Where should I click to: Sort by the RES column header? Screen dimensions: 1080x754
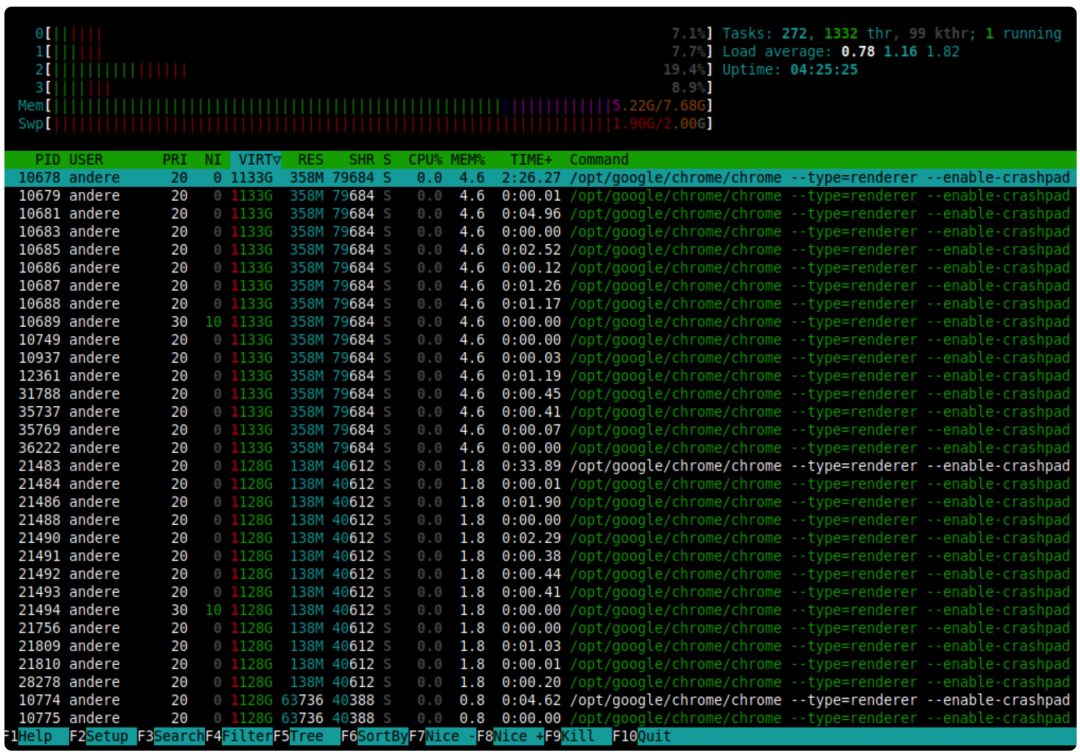point(310,160)
